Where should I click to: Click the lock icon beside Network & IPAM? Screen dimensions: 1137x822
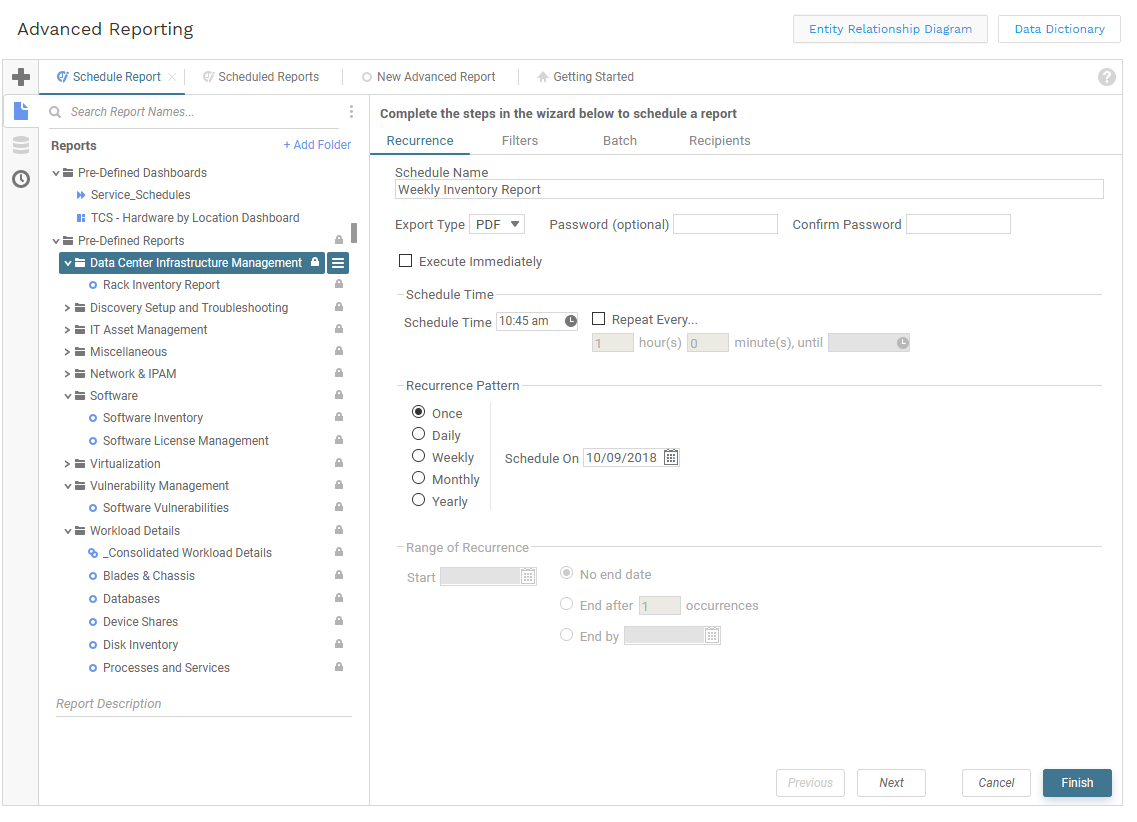(339, 373)
